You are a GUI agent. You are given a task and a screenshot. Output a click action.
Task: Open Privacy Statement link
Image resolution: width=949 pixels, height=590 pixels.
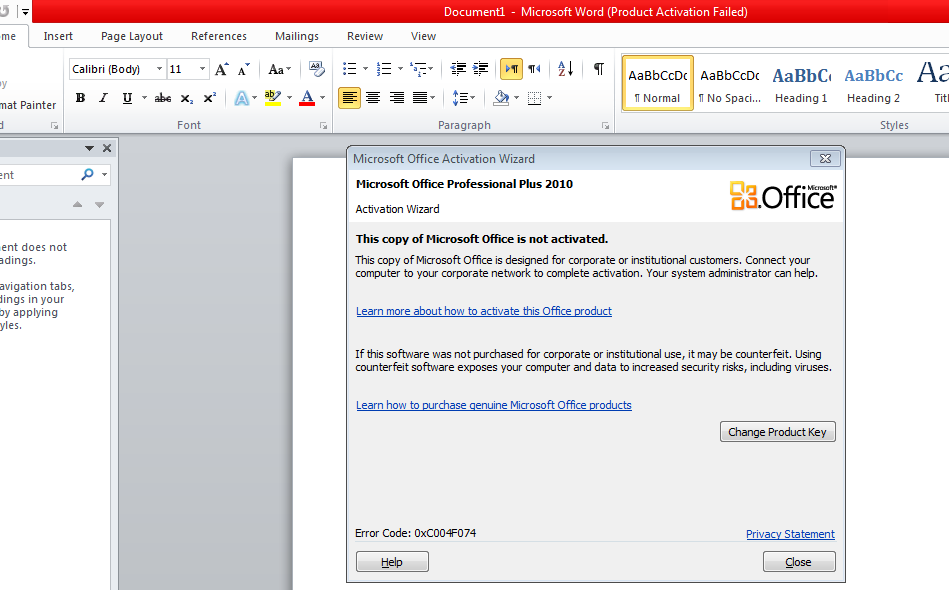click(x=790, y=534)
